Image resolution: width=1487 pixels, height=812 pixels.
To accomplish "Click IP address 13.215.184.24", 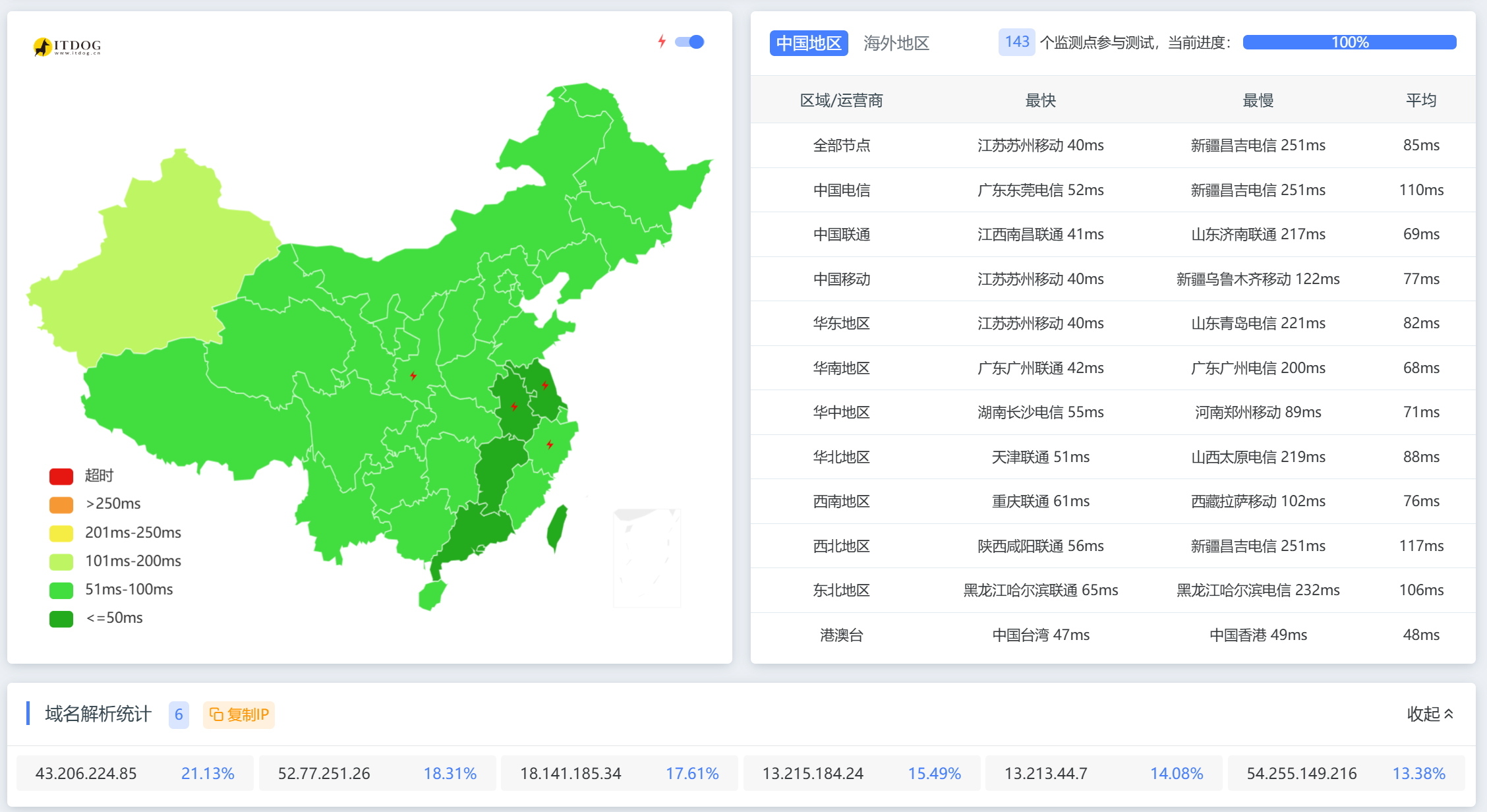I will pyautogui.click(x=812, y=773).
